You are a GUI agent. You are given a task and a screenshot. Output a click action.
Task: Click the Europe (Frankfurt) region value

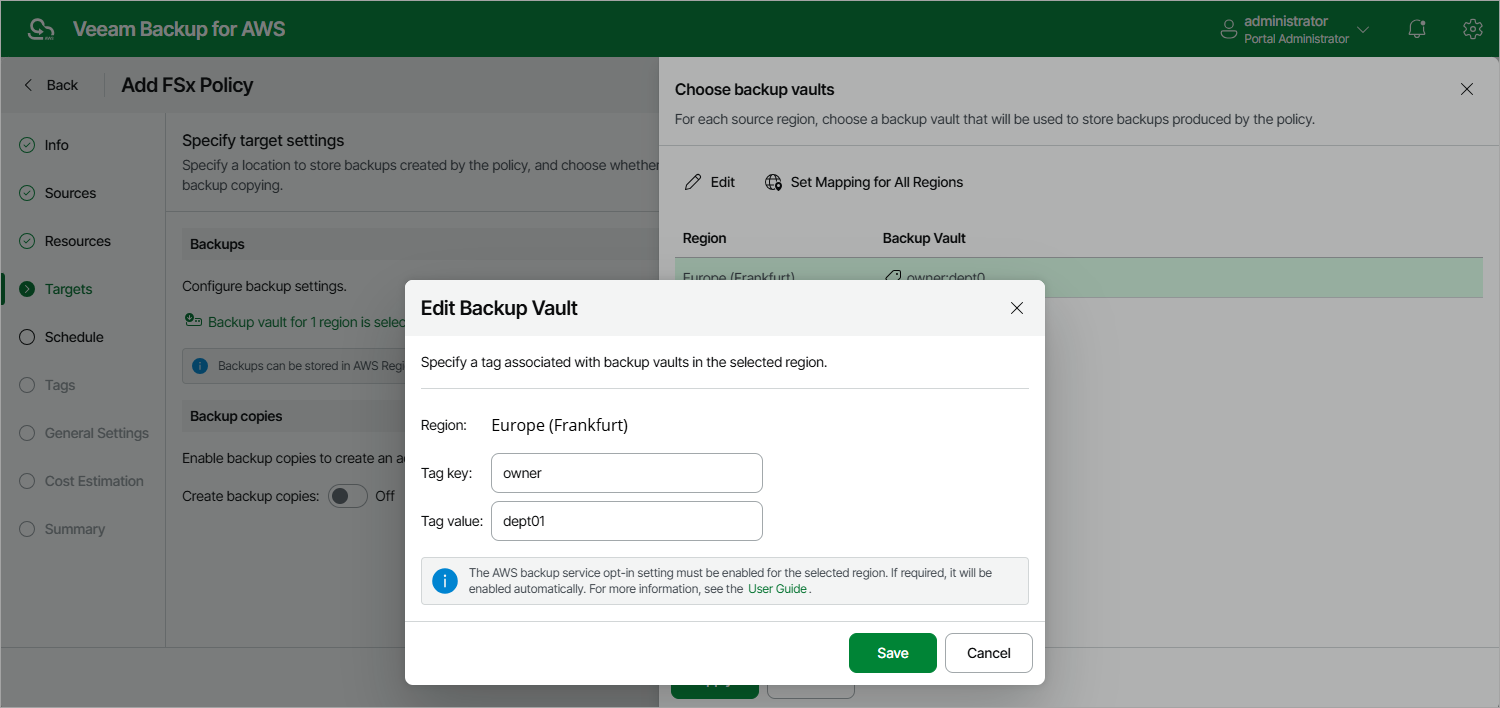point(560,425)
